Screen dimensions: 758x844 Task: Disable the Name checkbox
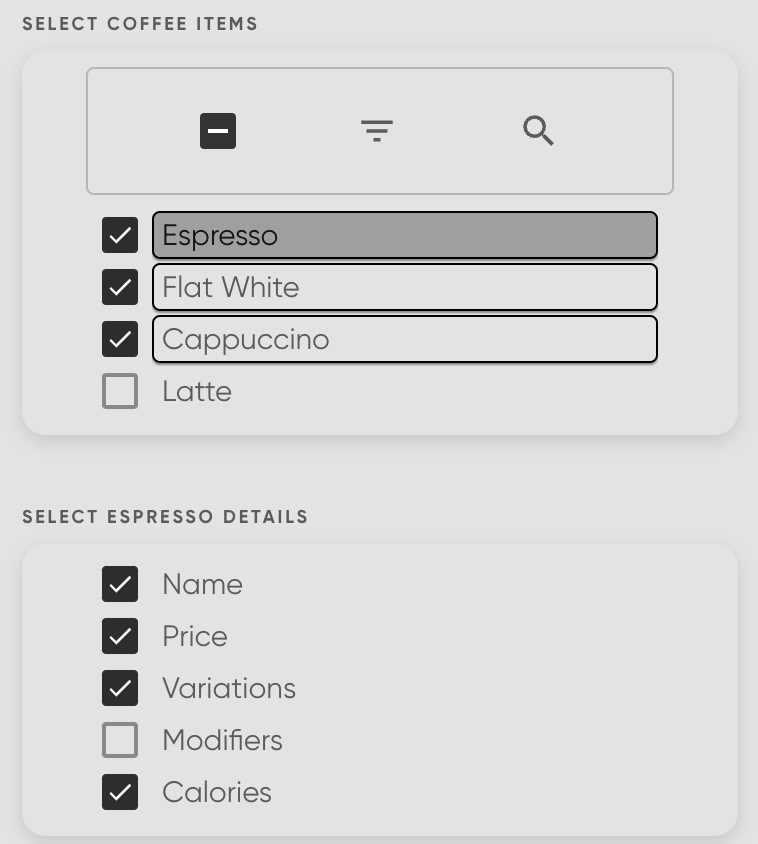tap(120, 584)
